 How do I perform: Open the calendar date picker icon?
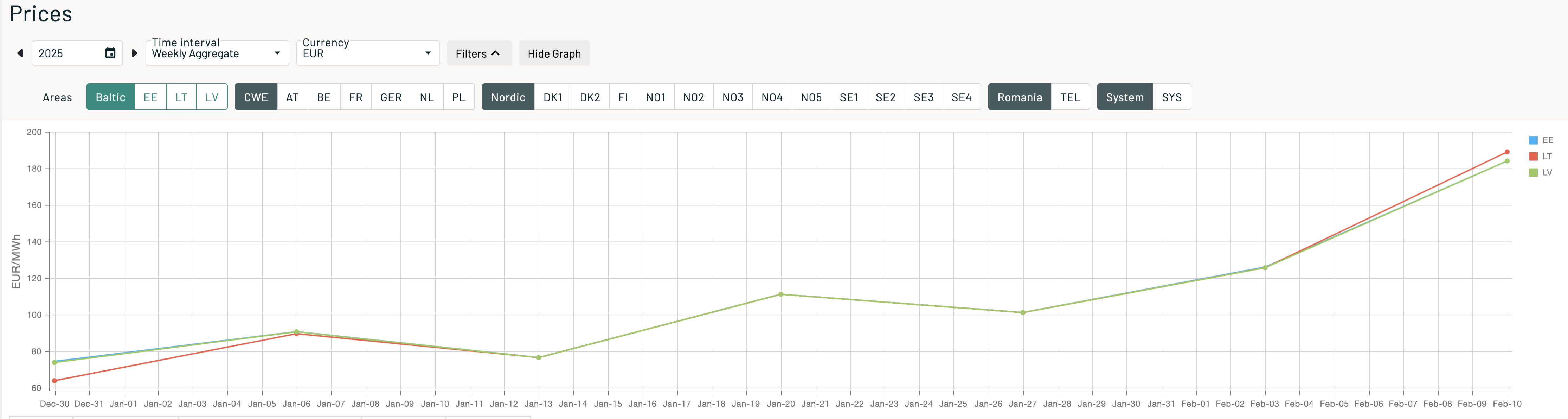tap(110, 53)
